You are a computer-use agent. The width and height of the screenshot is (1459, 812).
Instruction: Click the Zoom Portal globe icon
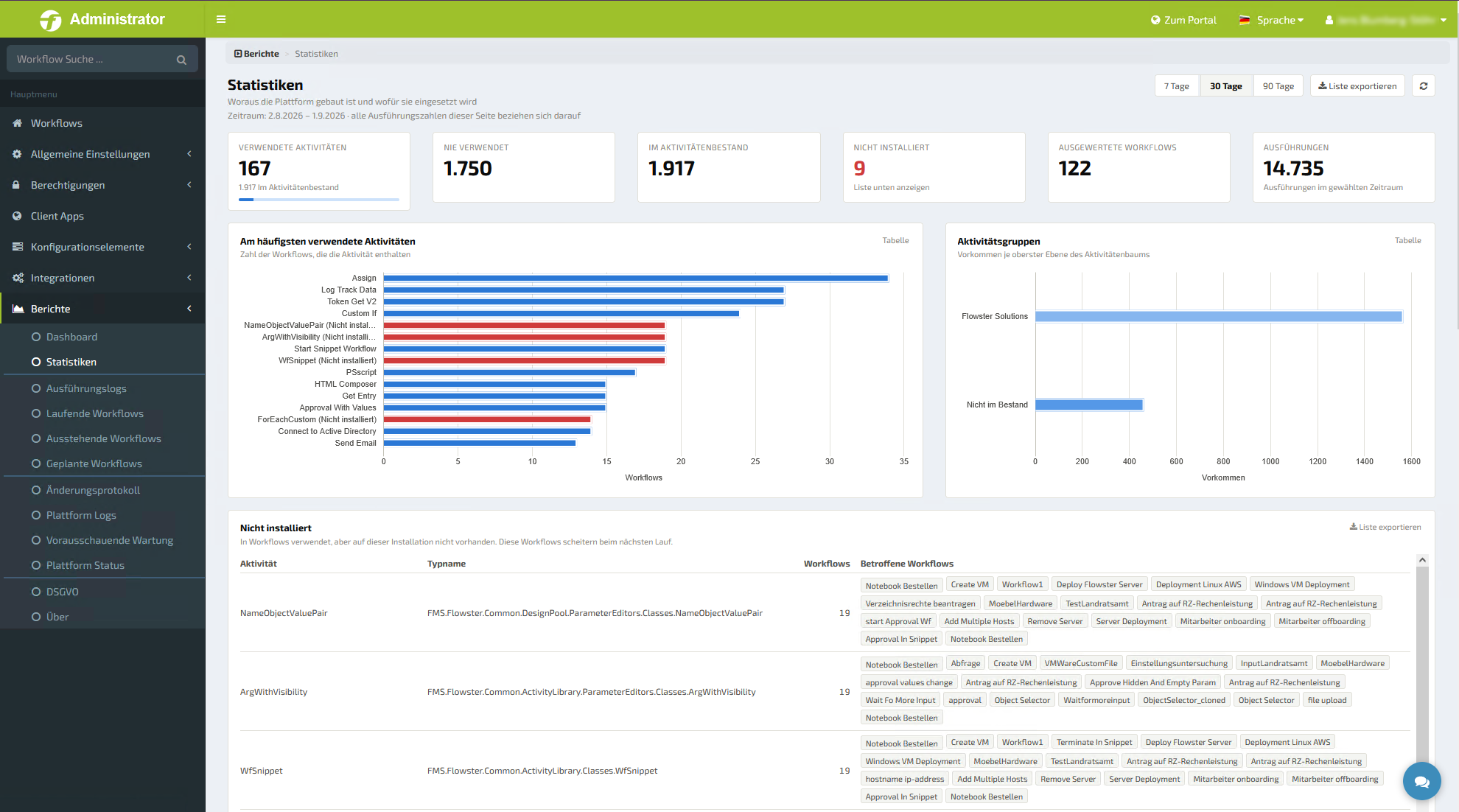[1155, 21]
